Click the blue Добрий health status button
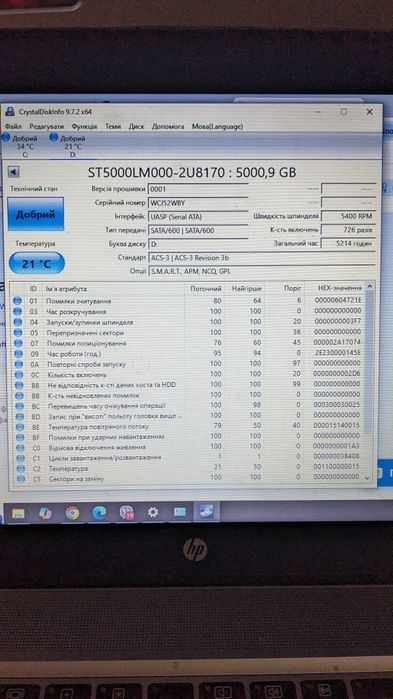Image resolution: width=393 pixels, height=699 pixels. coord(36,214)
